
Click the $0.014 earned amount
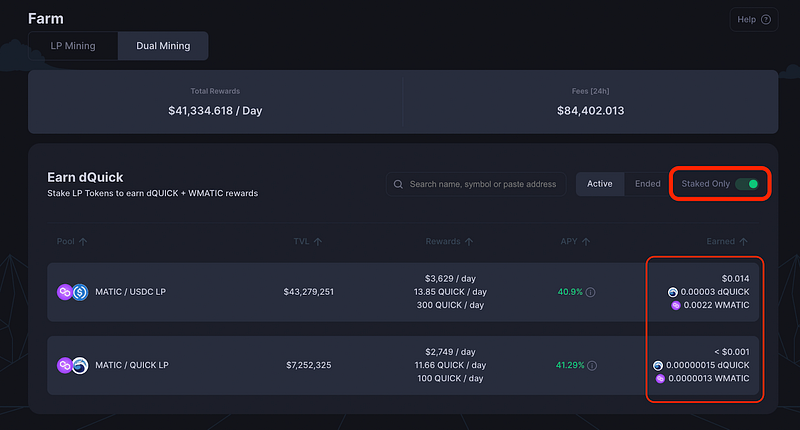(x=735, y=279)
